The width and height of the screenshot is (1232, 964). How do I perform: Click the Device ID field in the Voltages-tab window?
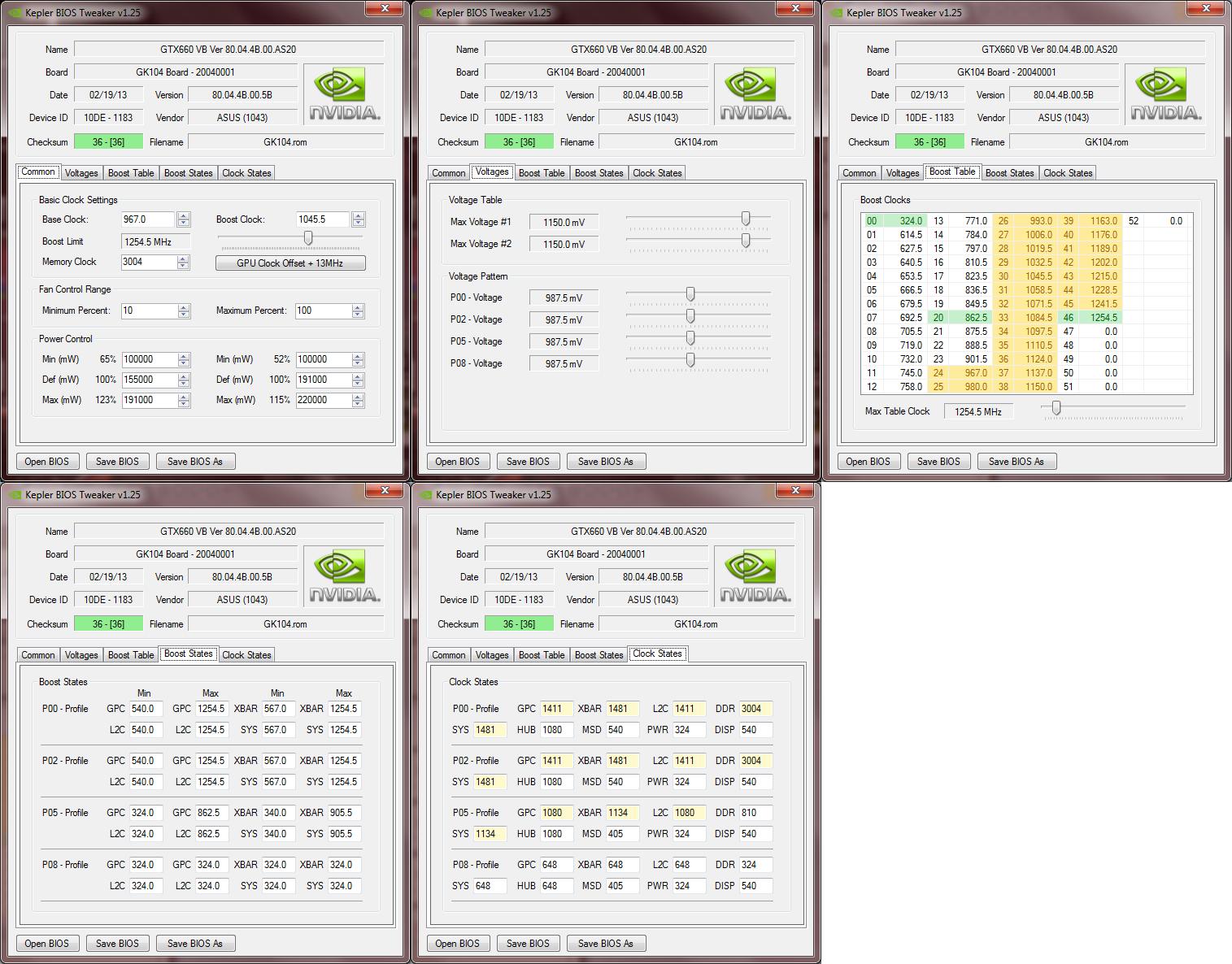click(x=519, y=118)
